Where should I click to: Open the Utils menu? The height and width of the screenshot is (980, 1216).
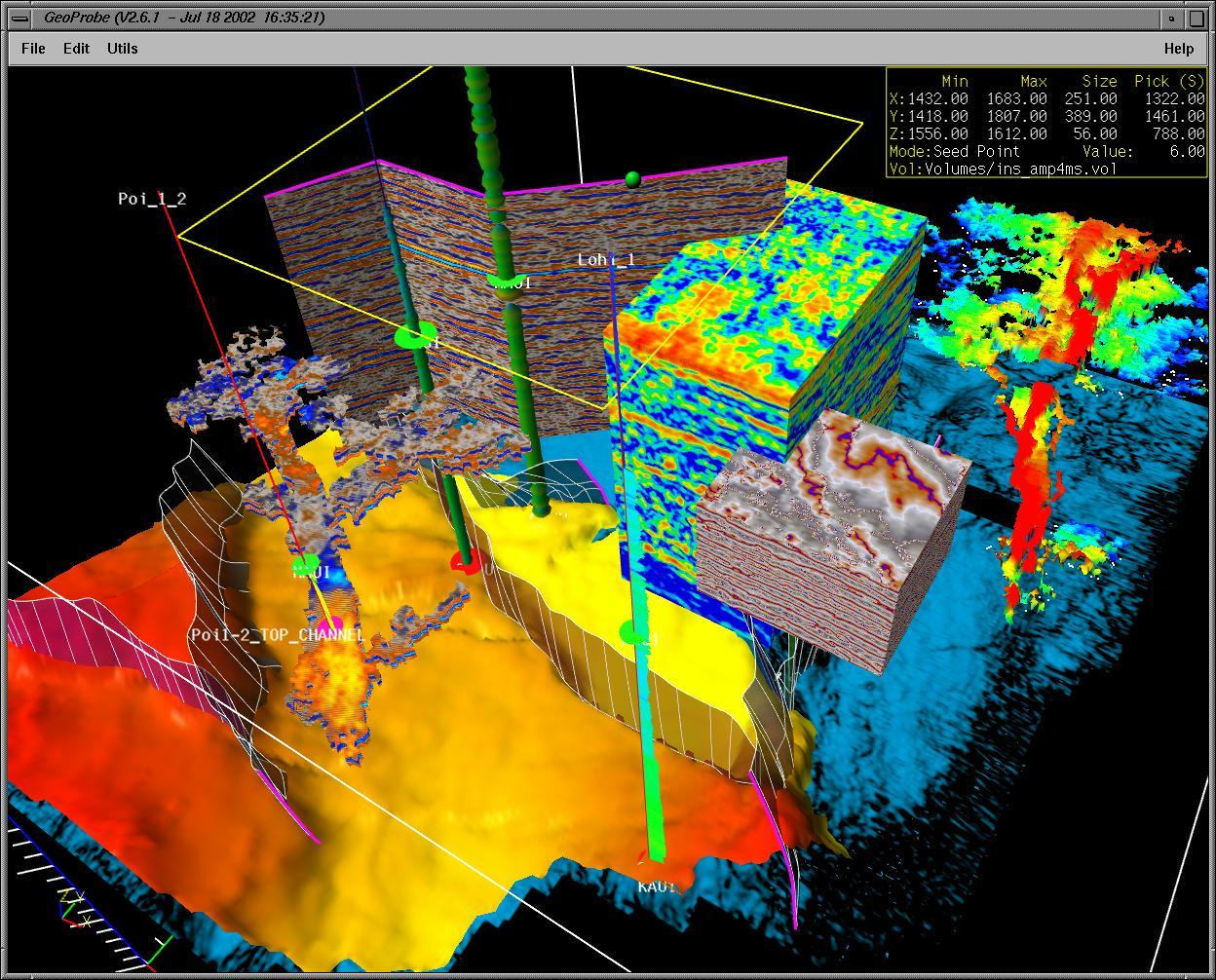coord(123,49)
